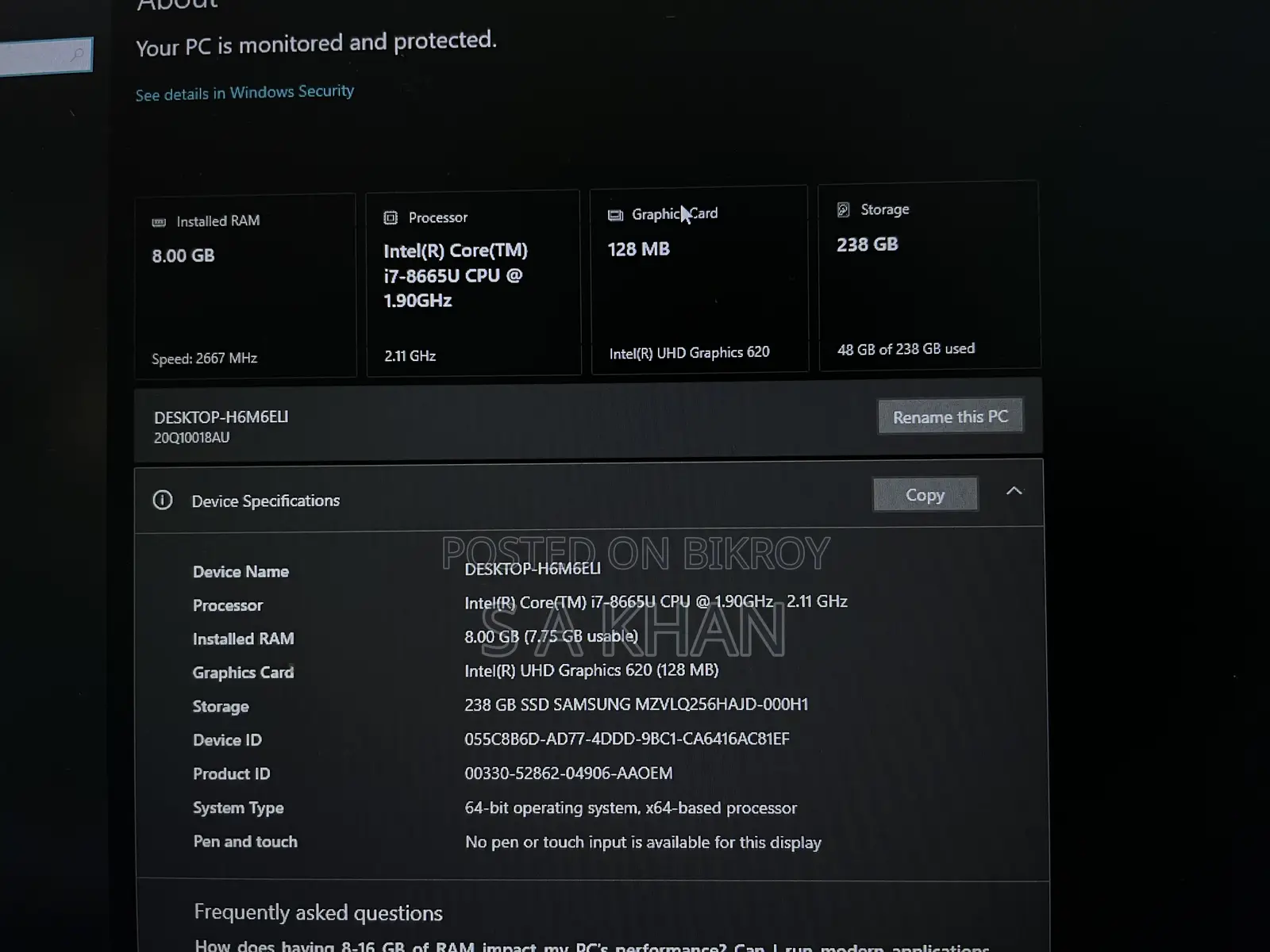The height and width of the screenshot is (952, 1270).
Task: Click the Device Name label
Action: (x=241, y=571)
